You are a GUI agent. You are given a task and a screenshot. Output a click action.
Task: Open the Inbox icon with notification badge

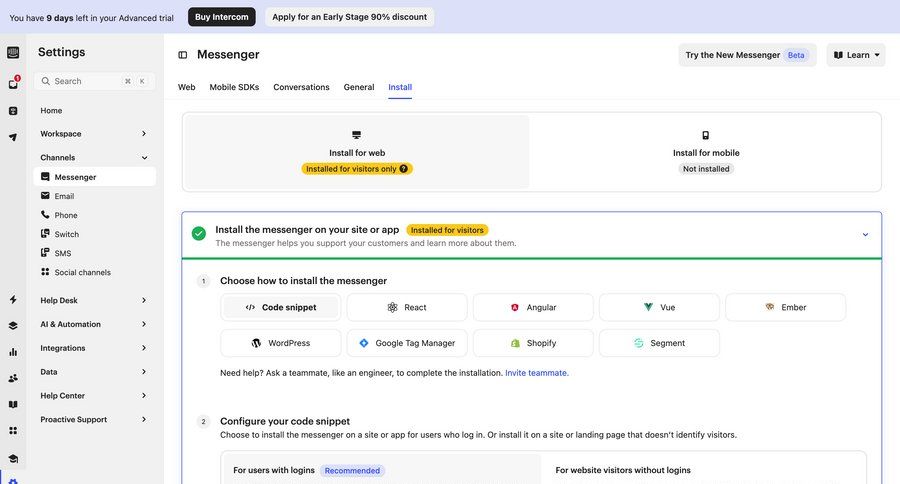pos(13,83)
